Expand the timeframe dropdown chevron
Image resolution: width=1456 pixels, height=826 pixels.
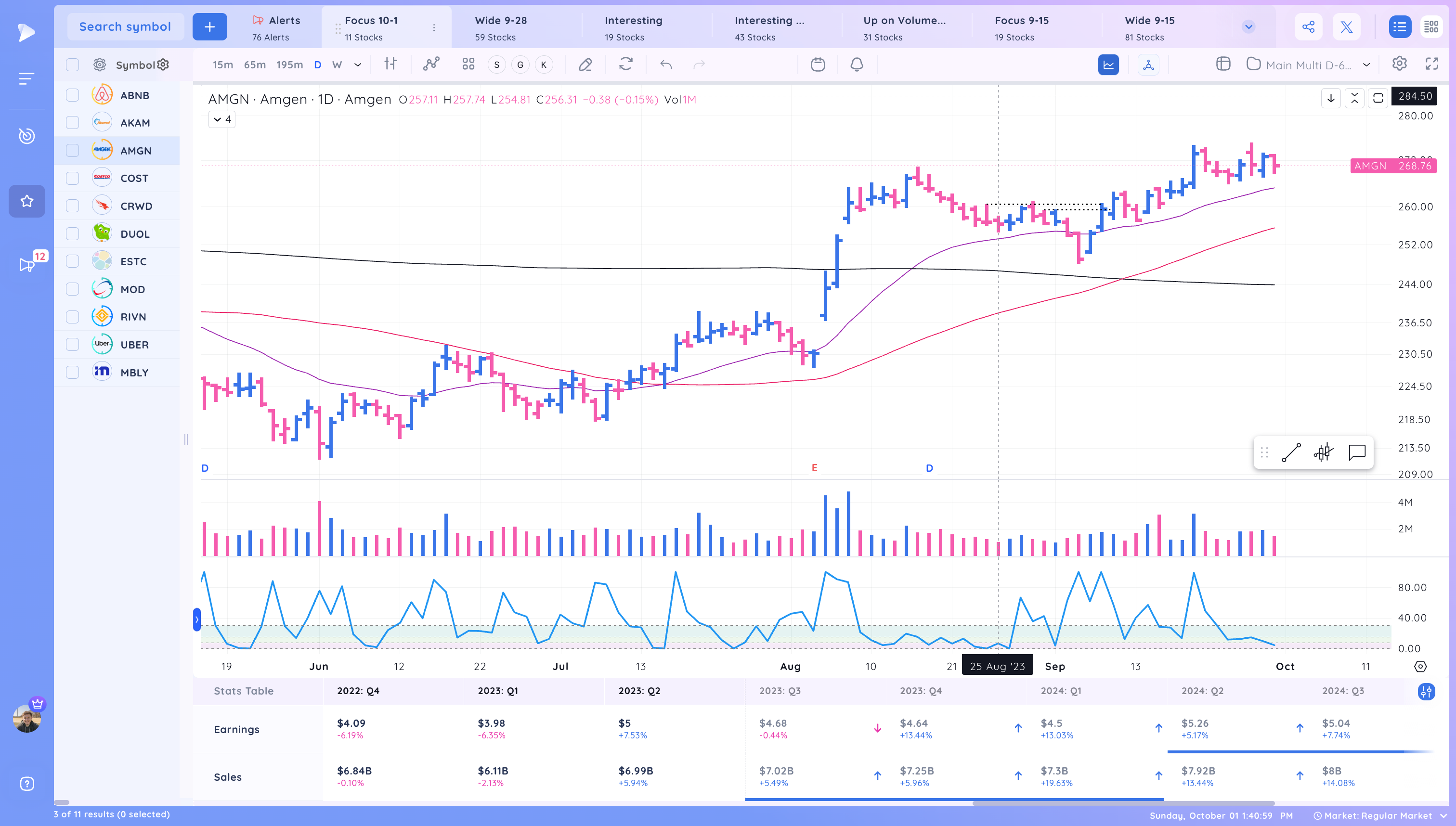point(357,65)
